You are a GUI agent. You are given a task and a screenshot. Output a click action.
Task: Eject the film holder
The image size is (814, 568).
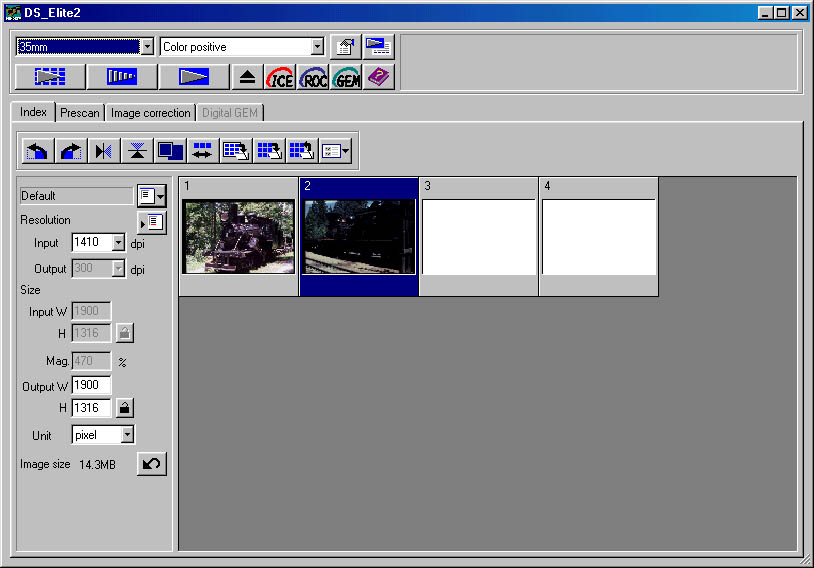pyautogui.click(x=247, y=77)
